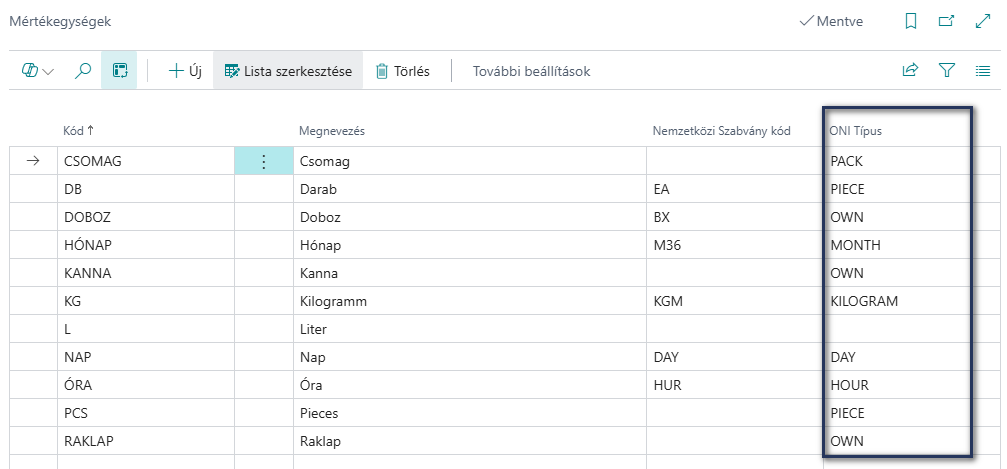Click OWN type in the RAKLAP row

[x=897, y=441]
